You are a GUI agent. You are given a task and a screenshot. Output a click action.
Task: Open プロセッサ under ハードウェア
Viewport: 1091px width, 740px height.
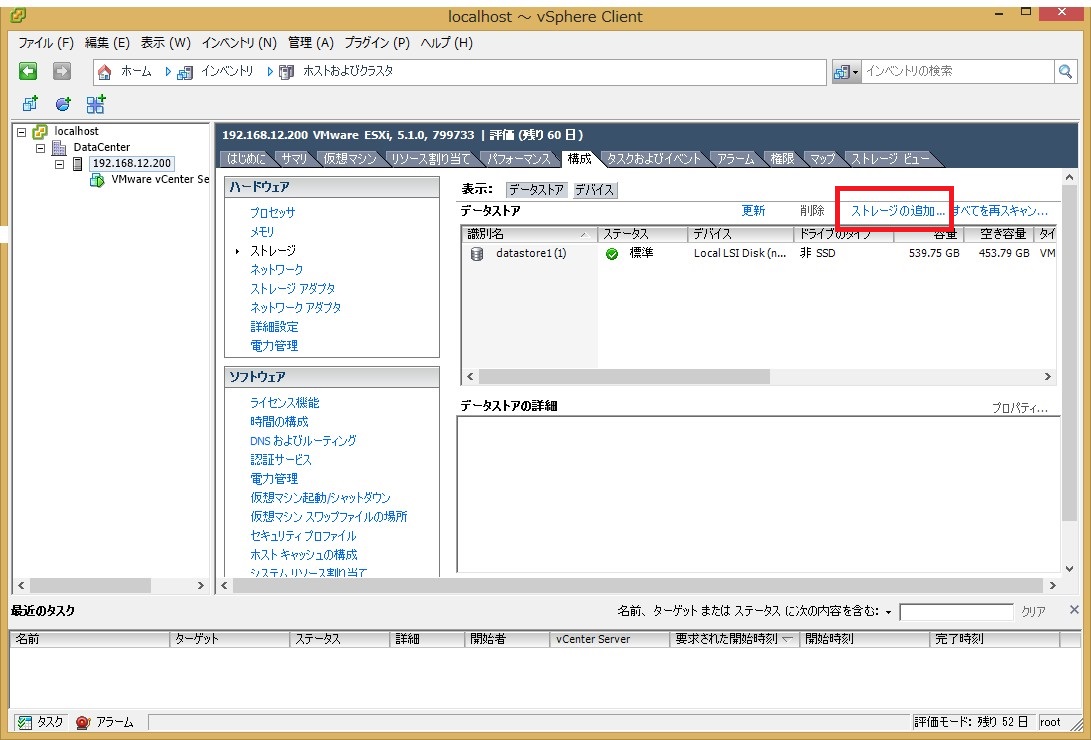(x=273, y=213)
